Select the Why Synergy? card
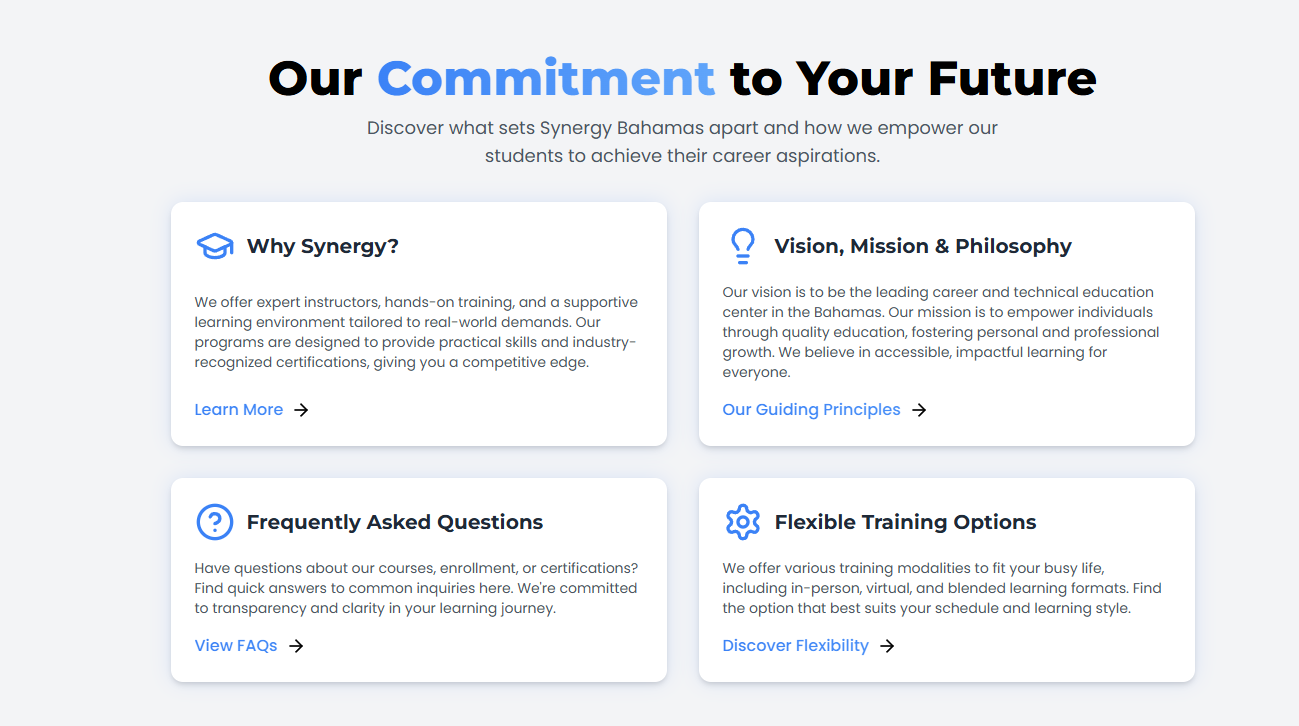The image size is (1299, 726). (x=418, y=323)
